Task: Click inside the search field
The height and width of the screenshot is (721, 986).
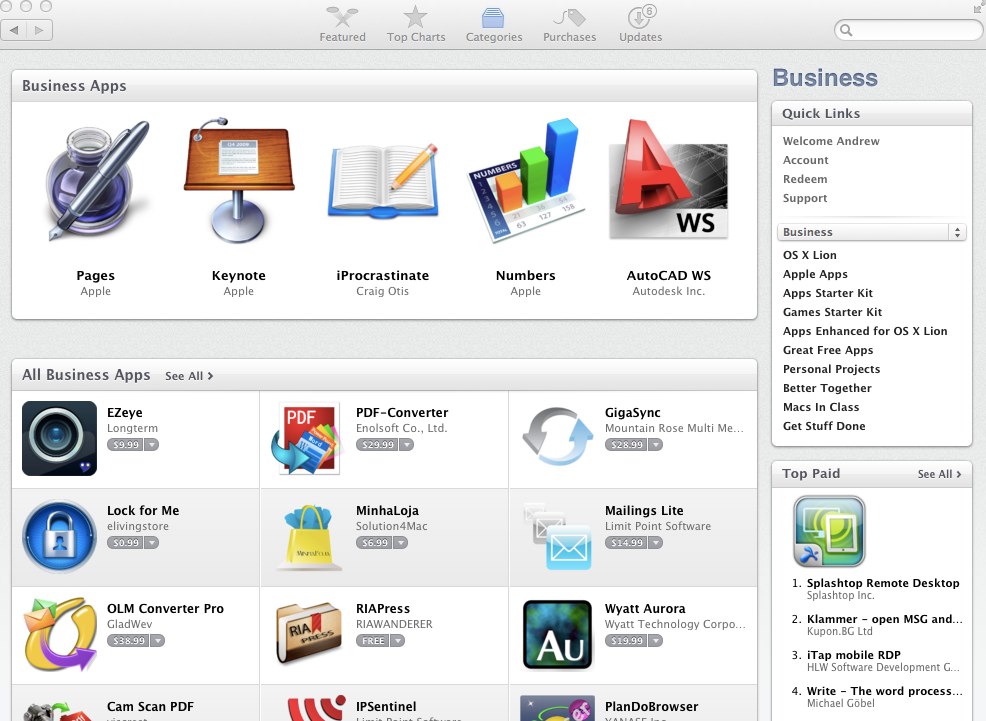Action: pyautogui.click(x=911, y=30)
